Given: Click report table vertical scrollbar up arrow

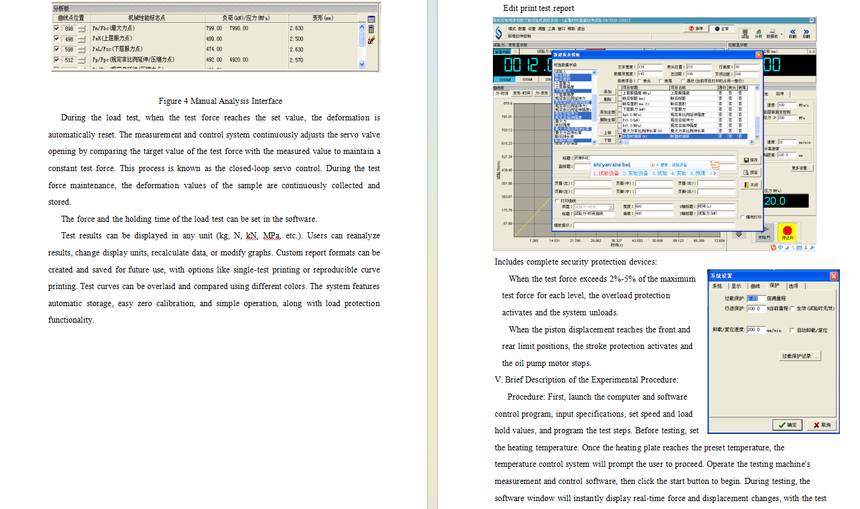Looking at the screenshot, I should 757,88.
